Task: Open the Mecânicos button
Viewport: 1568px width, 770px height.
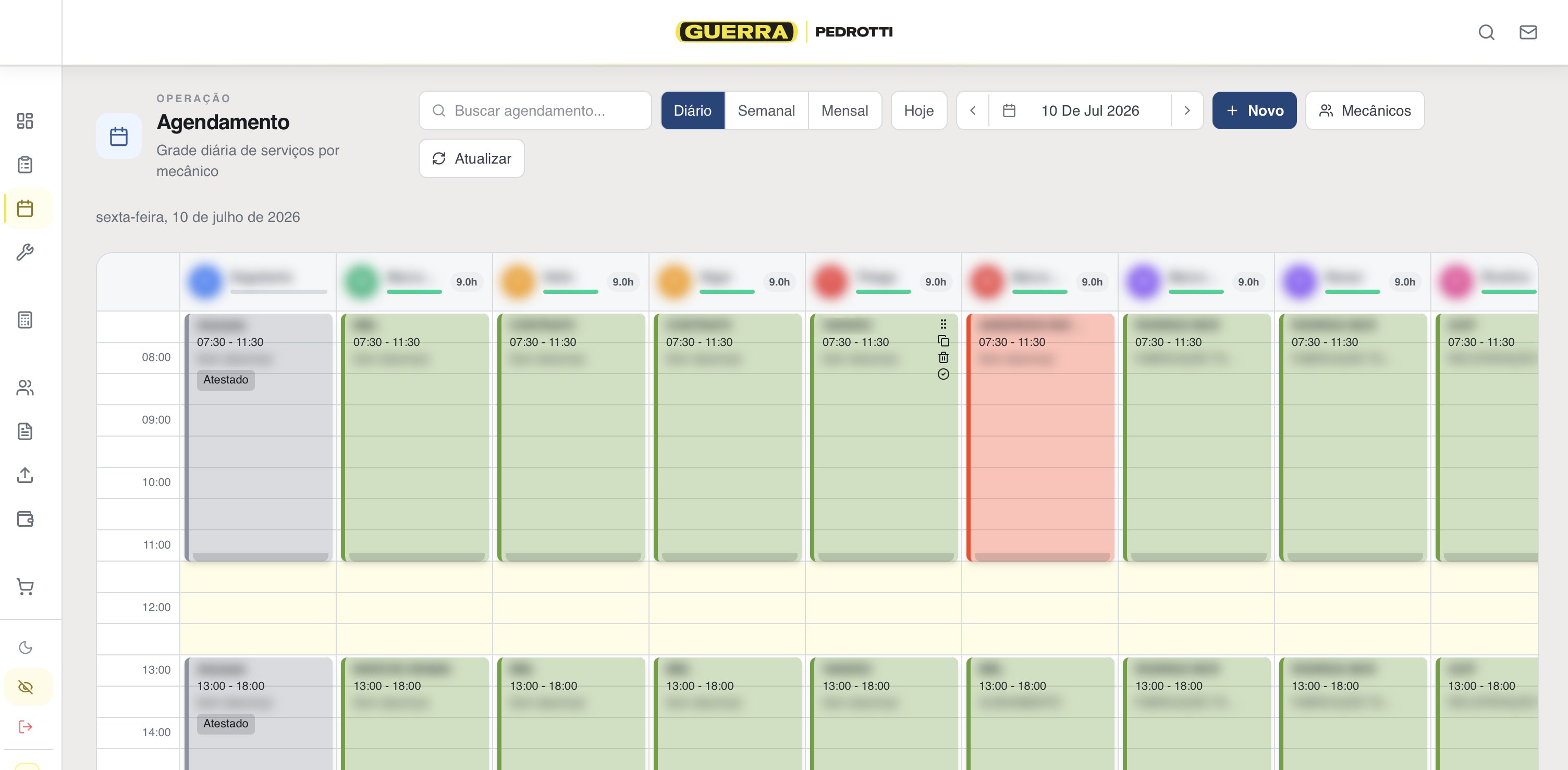Action: [1365, 110]
